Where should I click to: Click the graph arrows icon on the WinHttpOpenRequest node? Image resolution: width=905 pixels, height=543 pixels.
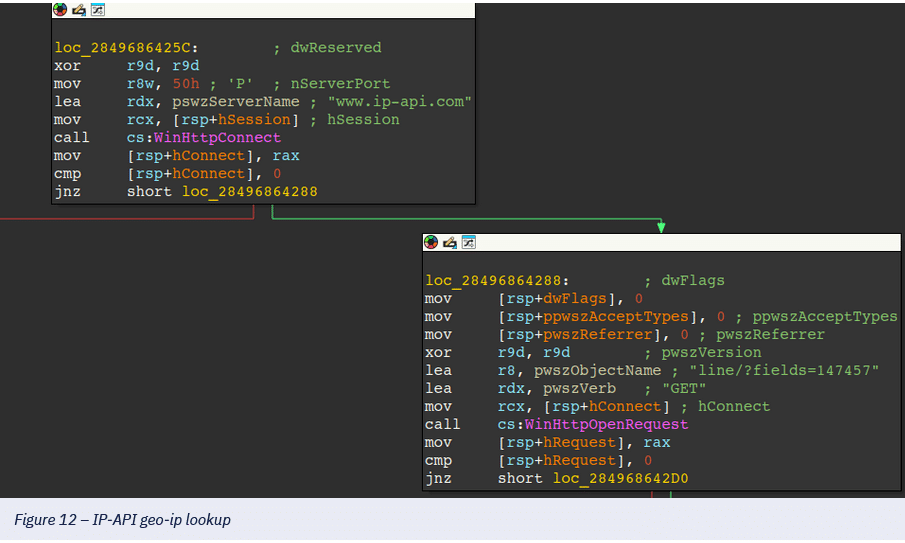tap(468, 242)
